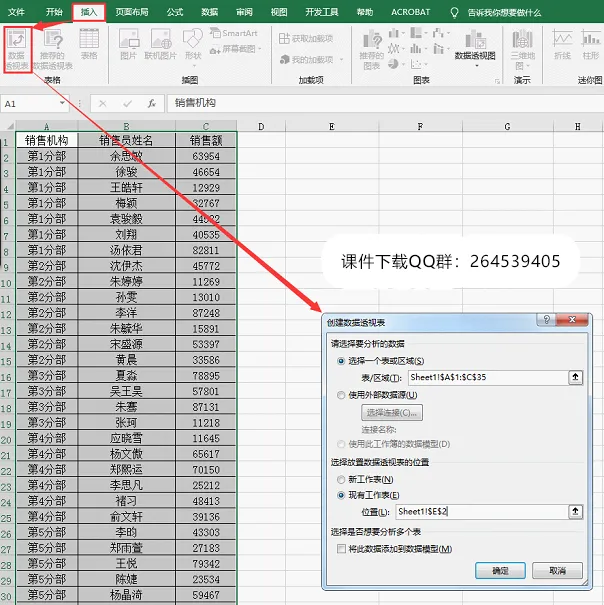The image size is (604, 605).
Task: Click the Screenshot (屏幕截图) tool
Action: pyautogui.click(x=233, y=49)
